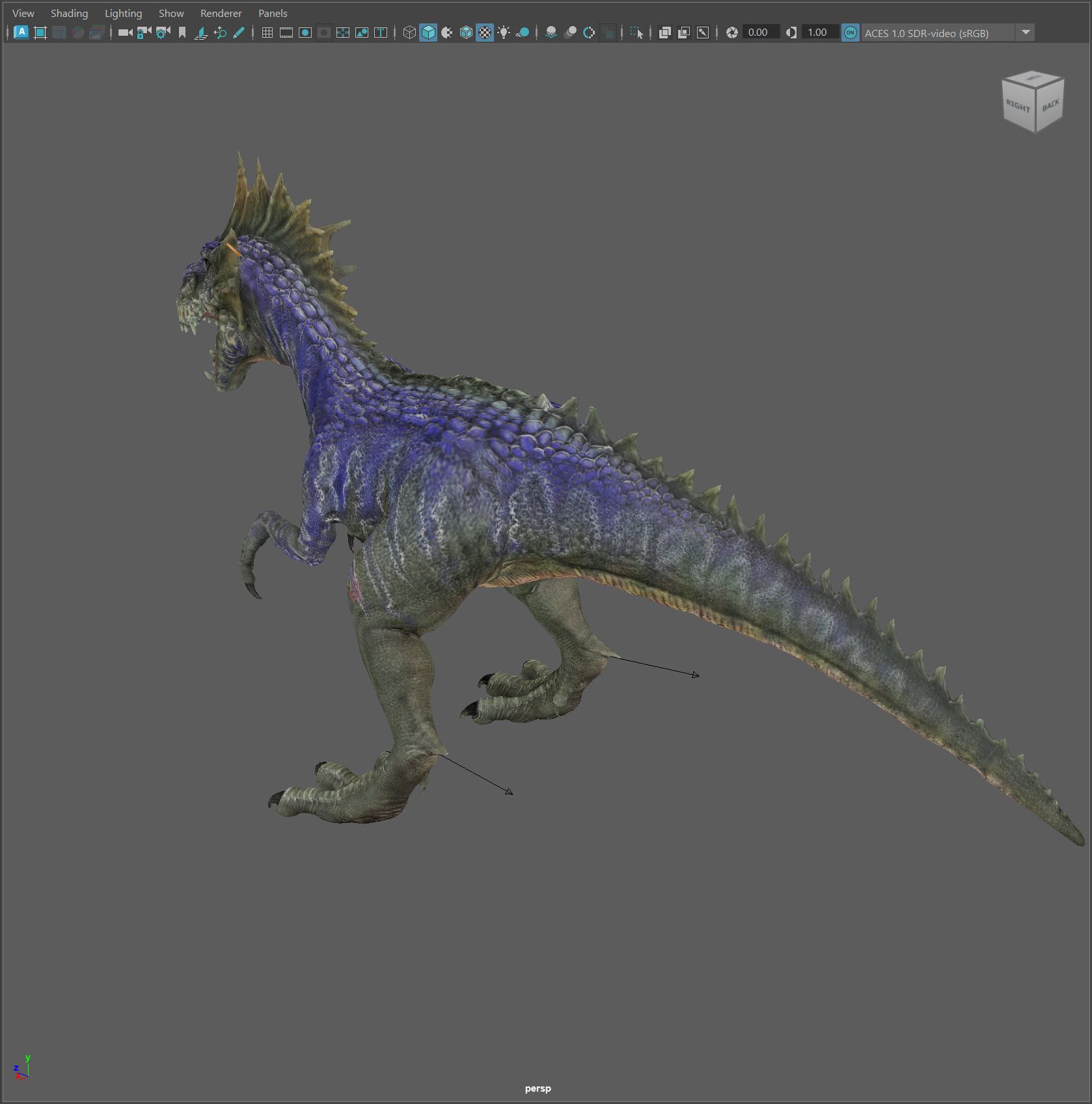Toggle the View Transform ON button
This screenshot has height=1104, width=1092.
click(x=850, y=33)
